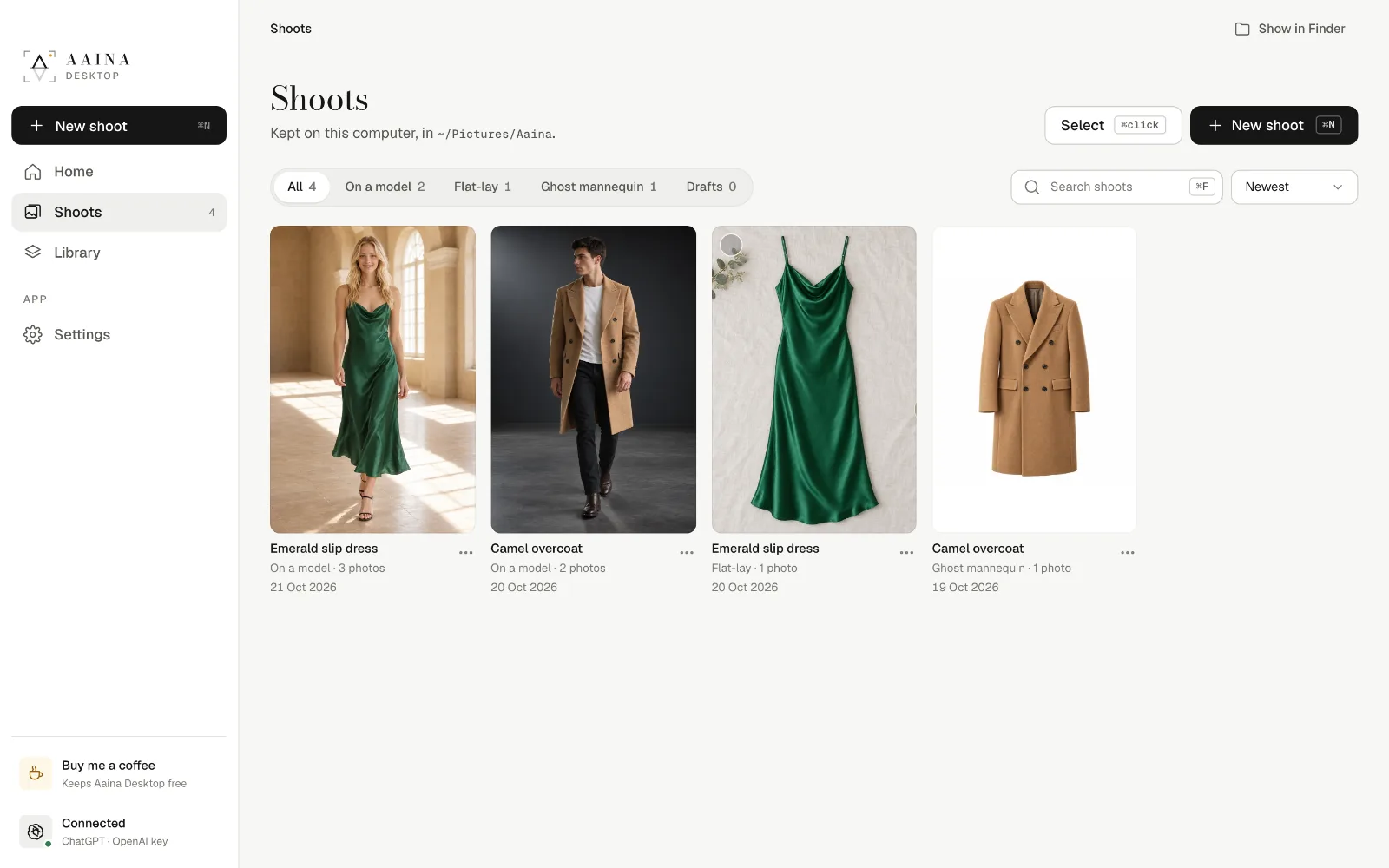The width and height of the screenshot is (1389, 868).
Task: Switch to the Flat-lay tab
Action: click(x=483, y=187)
